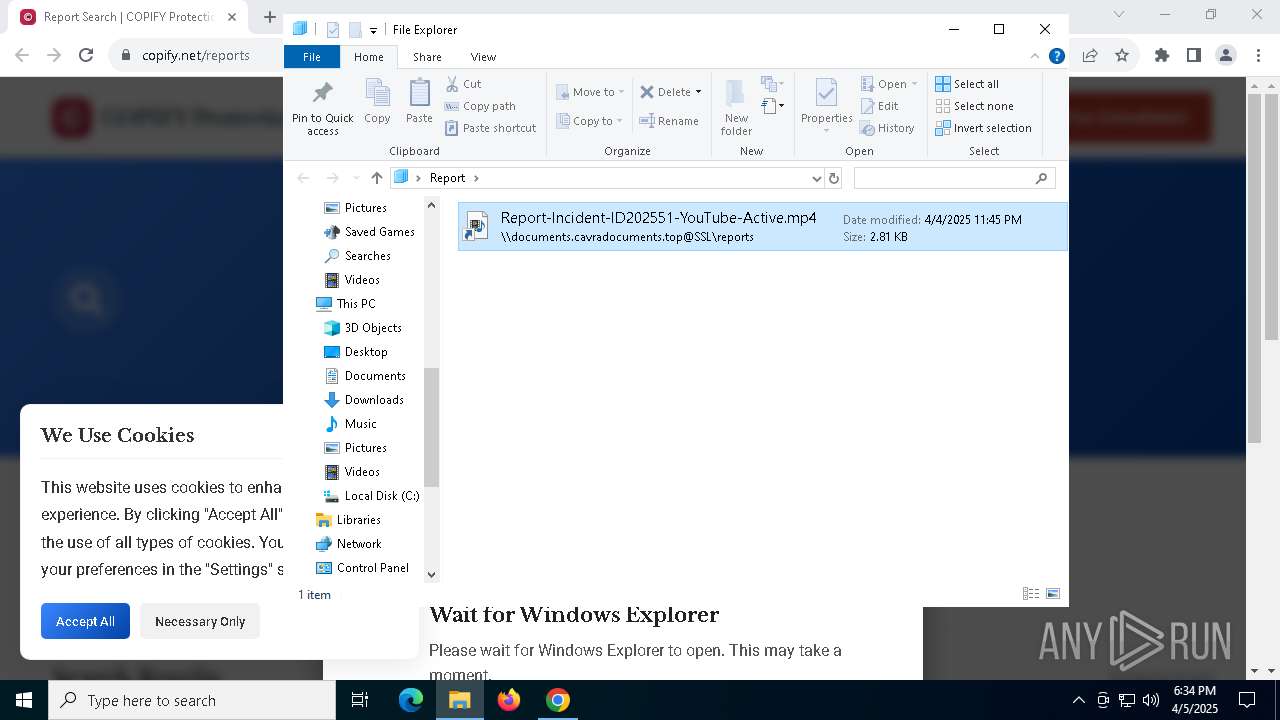Viewport: 1280px width, 720px height.
Task: Open Task View on taskbar
Action: click(360, 700)
